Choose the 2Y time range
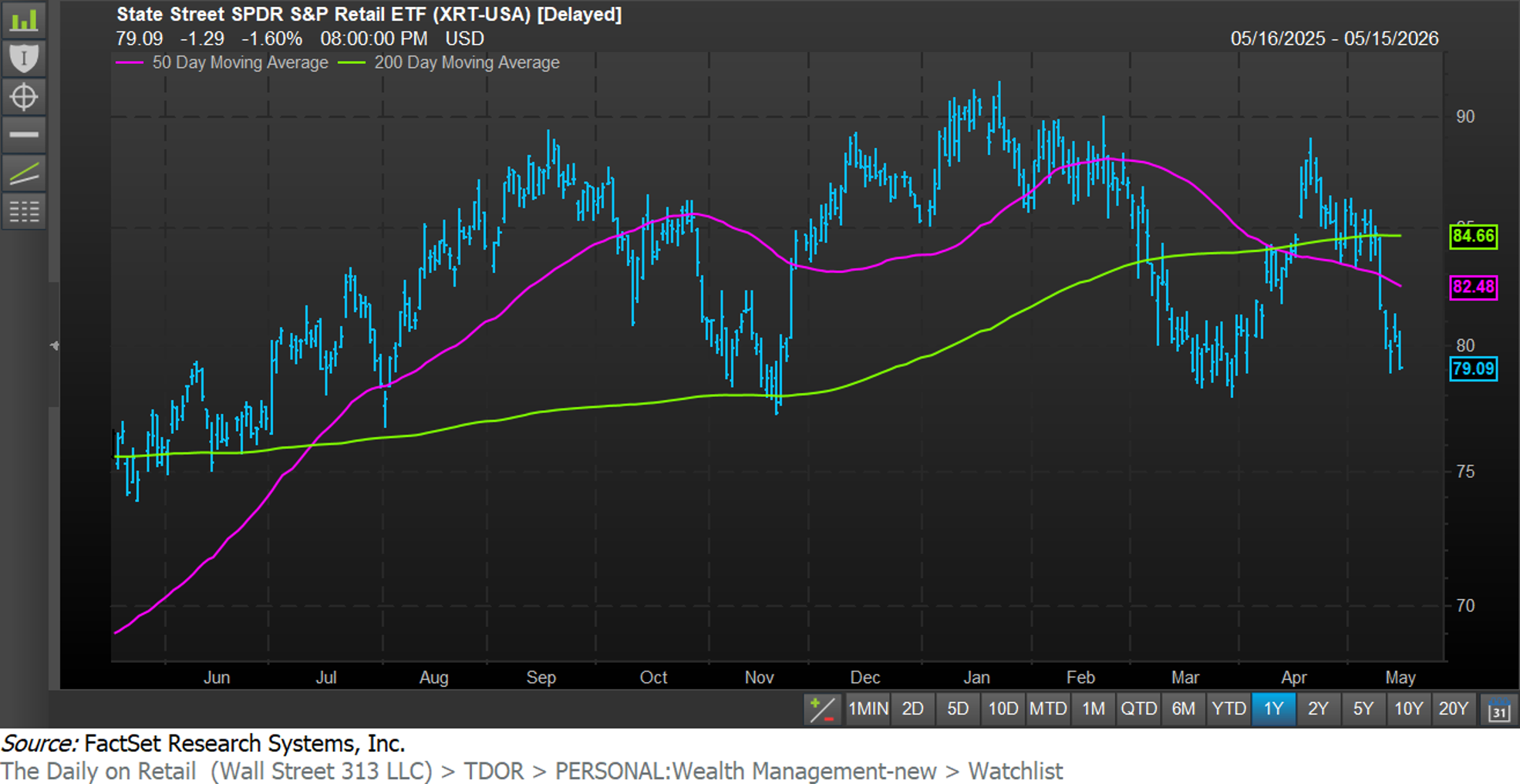This screenshot has width=1520, height=784. [1319, 708]
